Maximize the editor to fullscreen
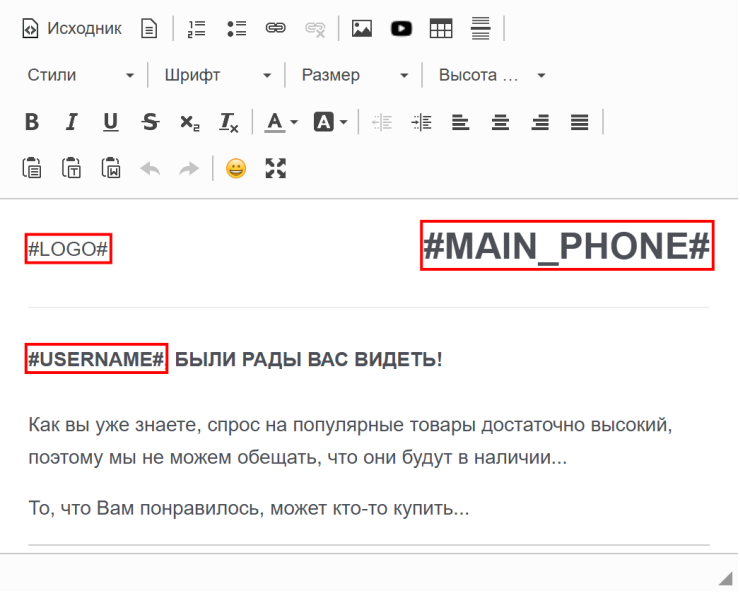The width and height of the screenshot is (740, 593). pyautogui.click(x=276, y=168)
